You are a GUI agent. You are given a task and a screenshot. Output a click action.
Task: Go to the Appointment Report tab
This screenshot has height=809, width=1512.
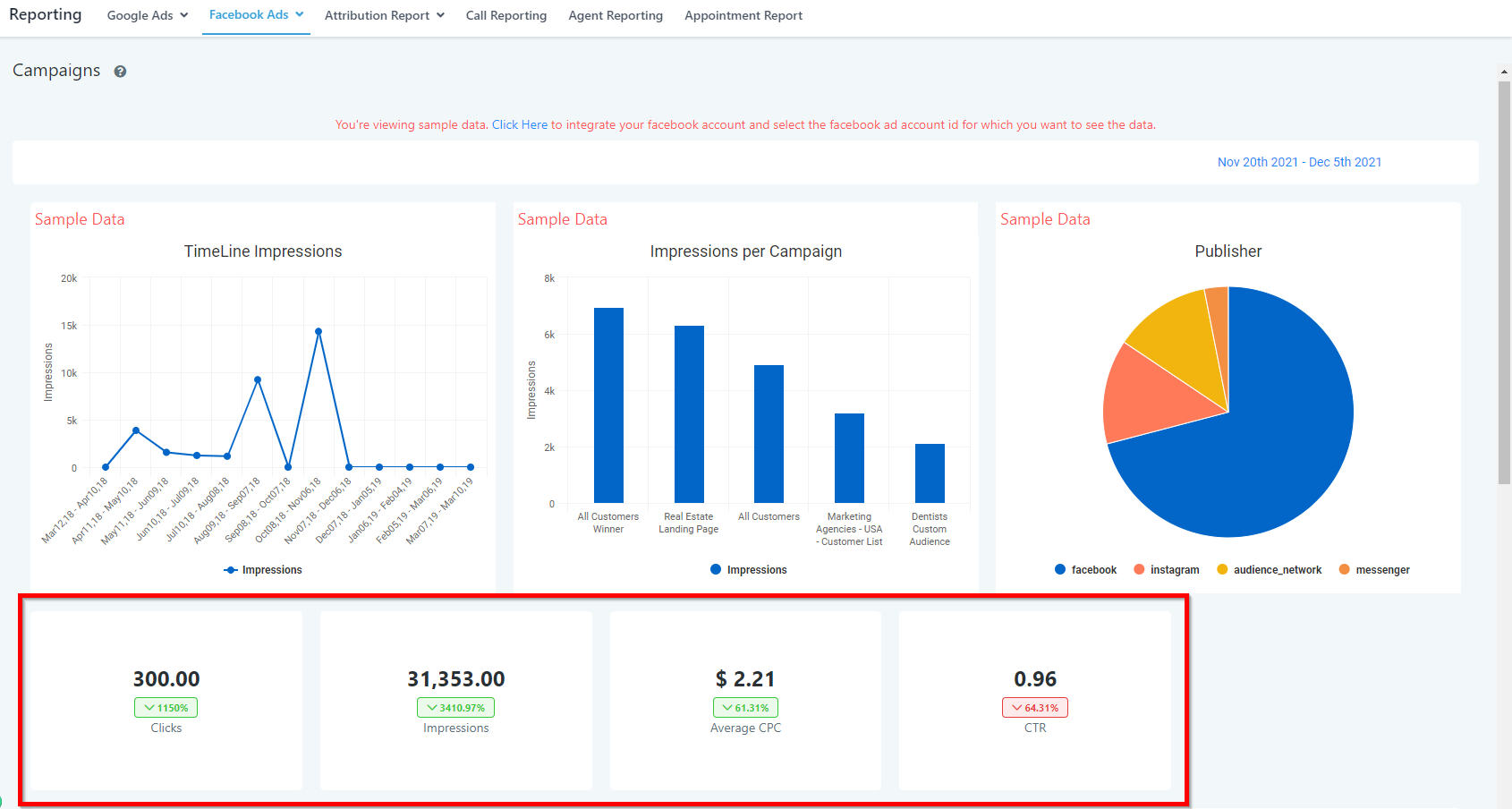coord(743,15)
